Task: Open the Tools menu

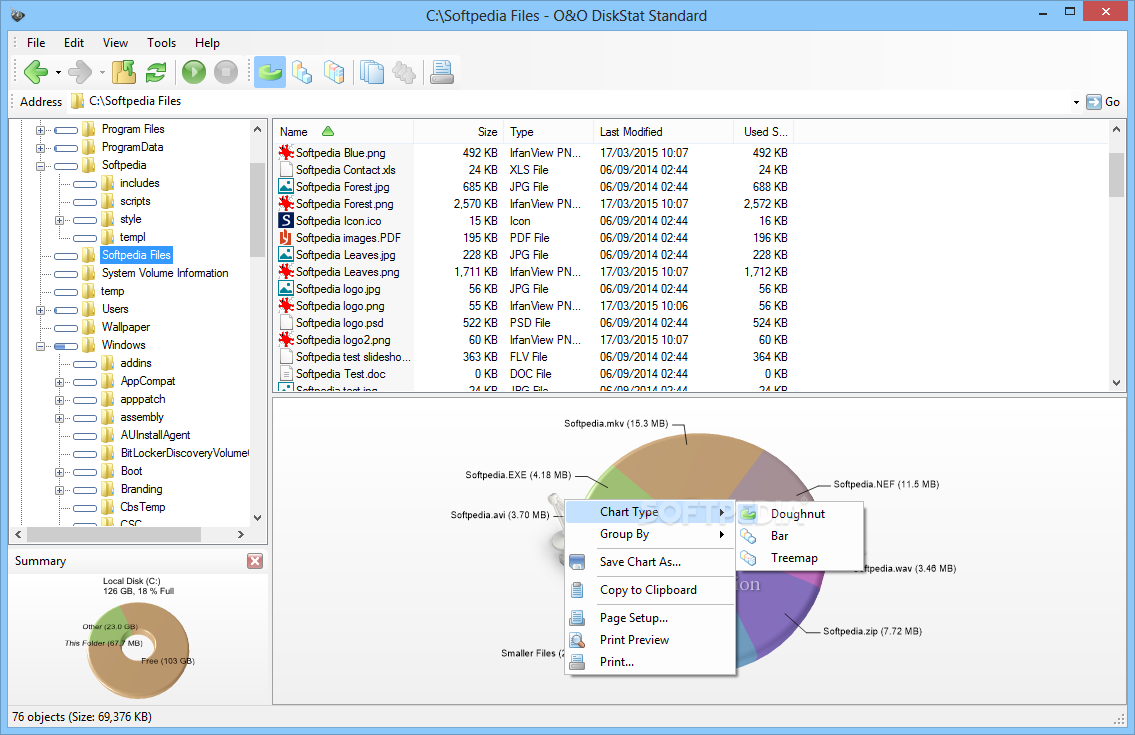Action: click(x=161, y=43)
